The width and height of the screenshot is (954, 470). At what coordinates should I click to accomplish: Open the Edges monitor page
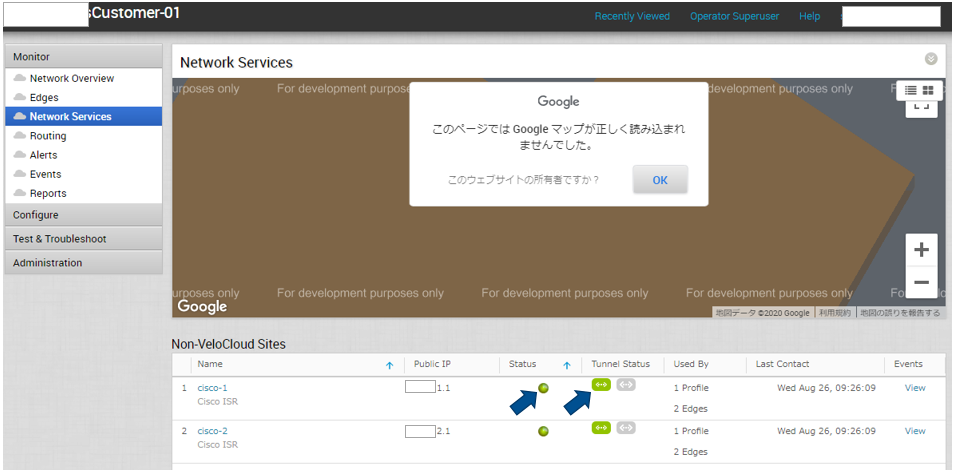(x=44, y=97)
